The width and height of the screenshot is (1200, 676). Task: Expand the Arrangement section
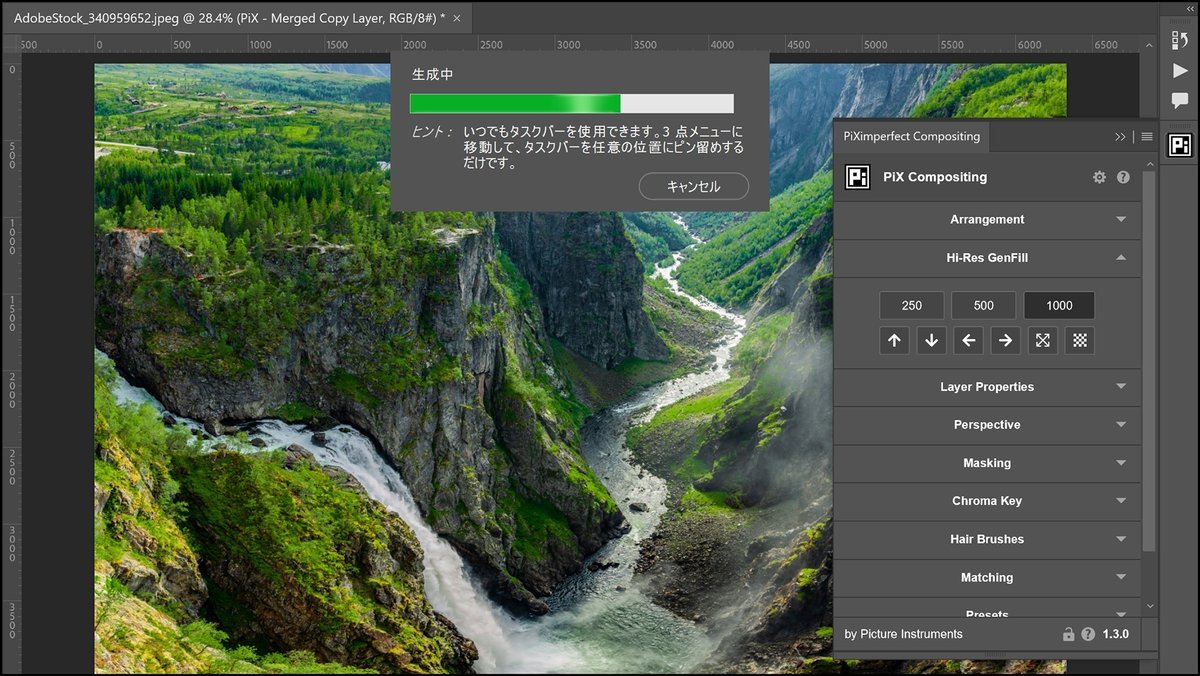[x=987, y=220]
